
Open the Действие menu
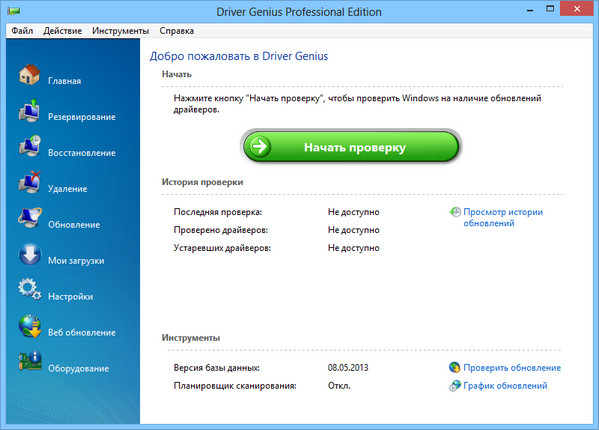click(62, 31)
